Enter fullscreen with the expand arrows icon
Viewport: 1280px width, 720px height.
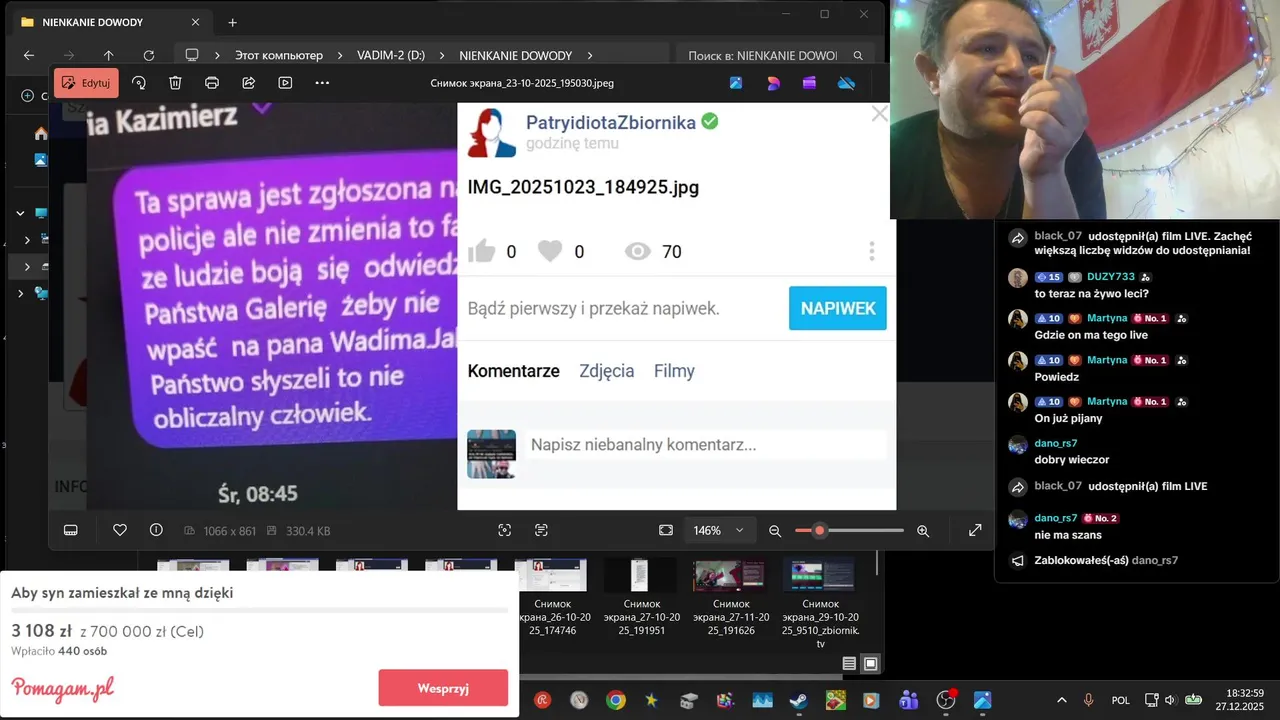tap(975, 530)
